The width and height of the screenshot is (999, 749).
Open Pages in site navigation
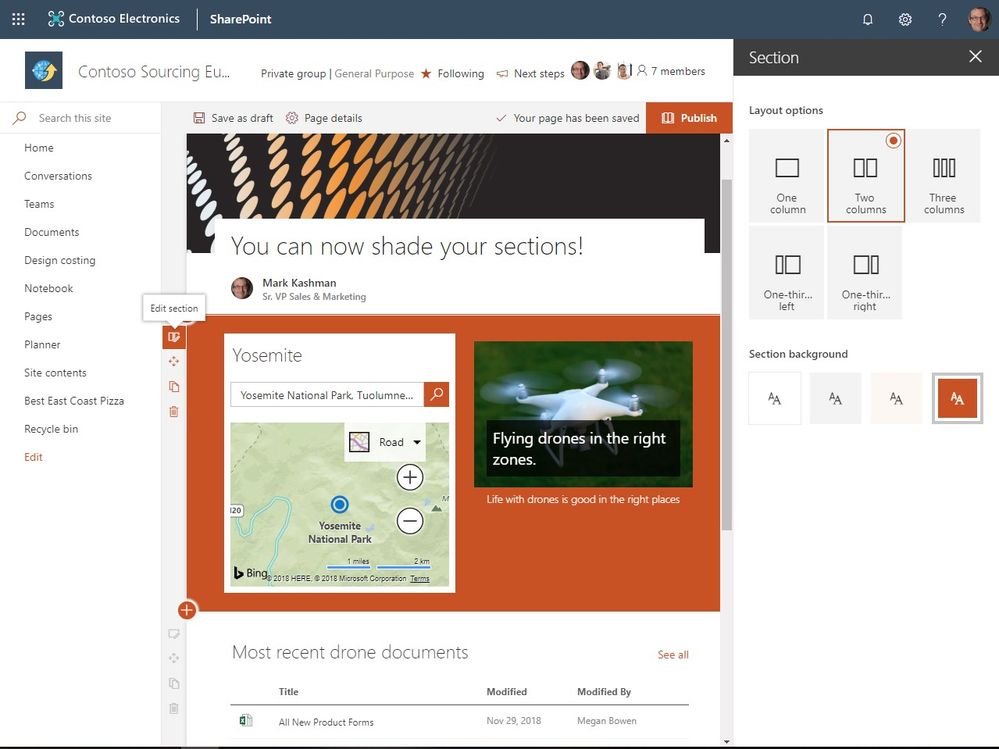pyautogui.click(x=38, y=317)
